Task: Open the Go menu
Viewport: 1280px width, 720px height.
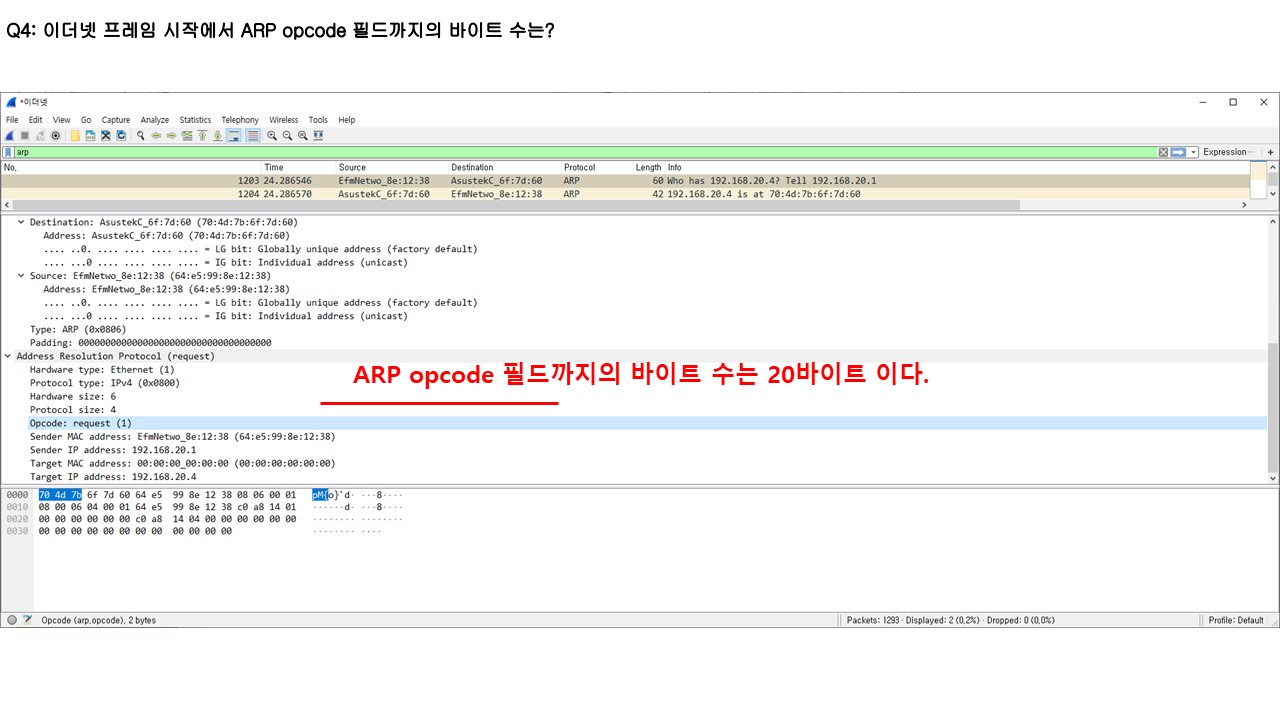Action: (86, 120)
